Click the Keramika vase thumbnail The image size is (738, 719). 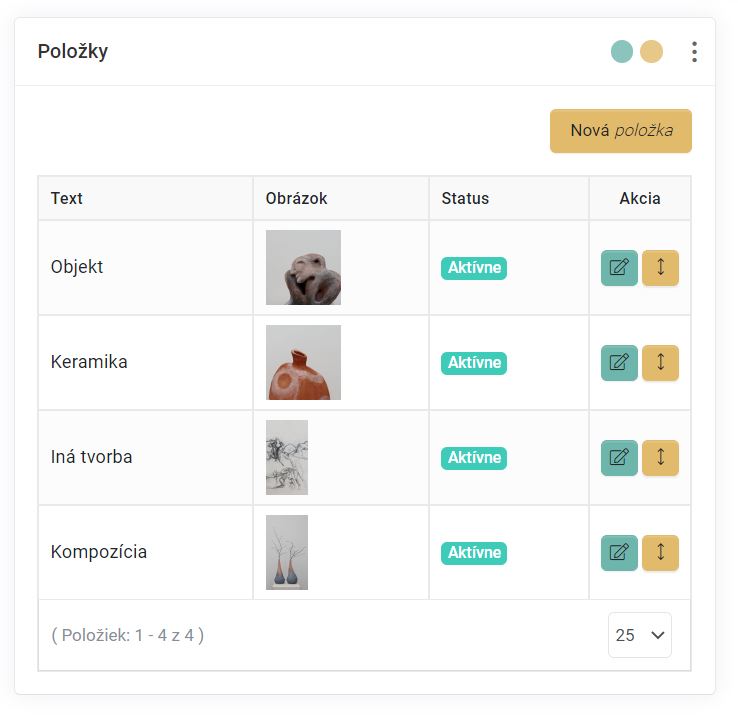pos(303,362)
